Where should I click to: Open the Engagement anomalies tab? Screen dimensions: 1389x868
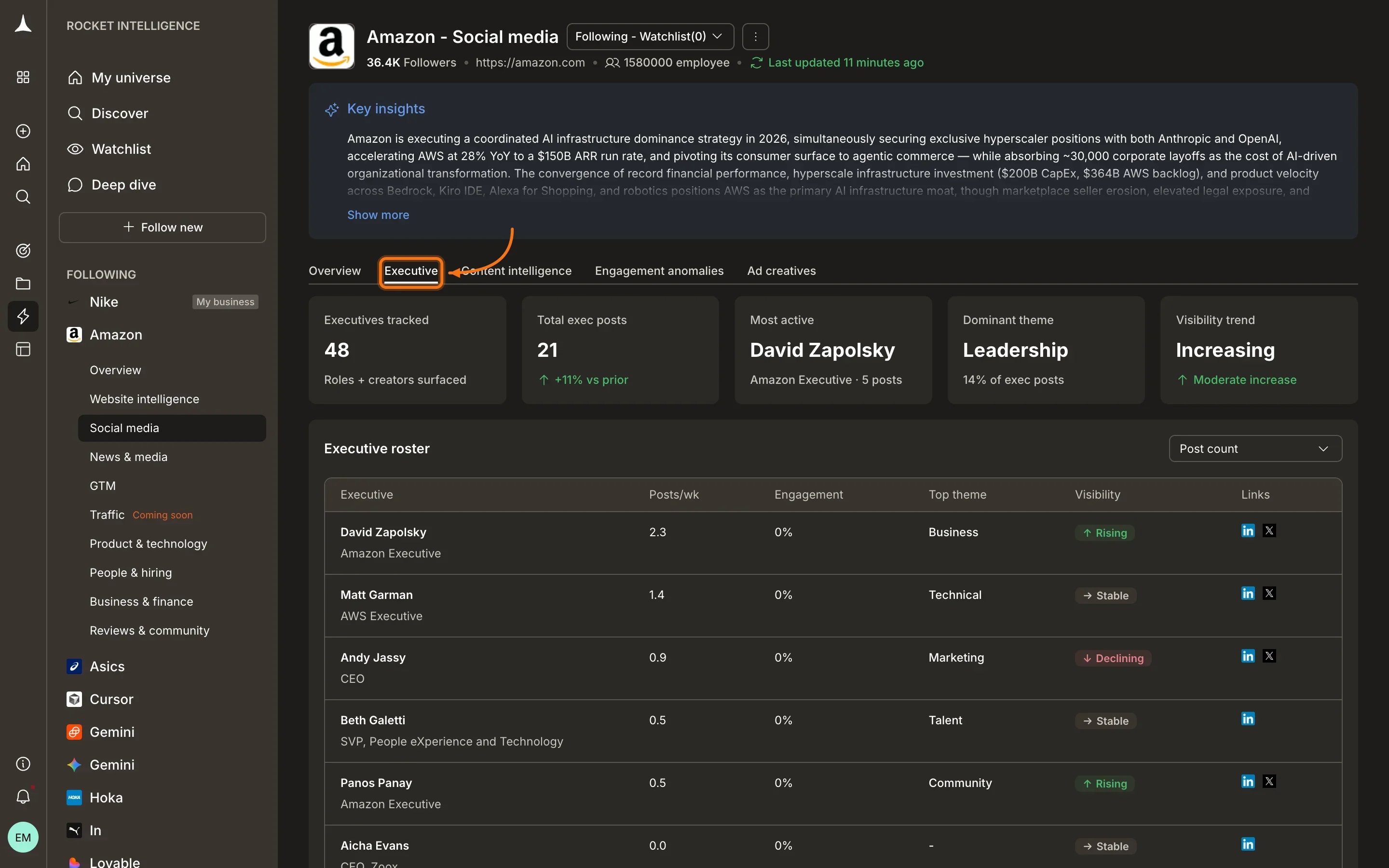tap(659, 271)
